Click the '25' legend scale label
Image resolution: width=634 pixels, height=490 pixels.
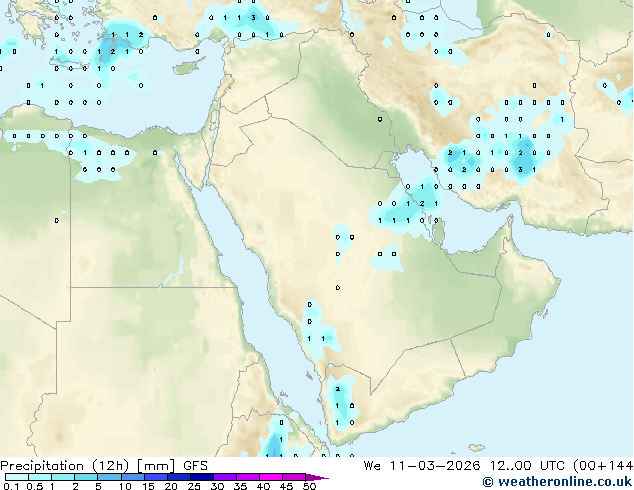[x=194, y=486]
